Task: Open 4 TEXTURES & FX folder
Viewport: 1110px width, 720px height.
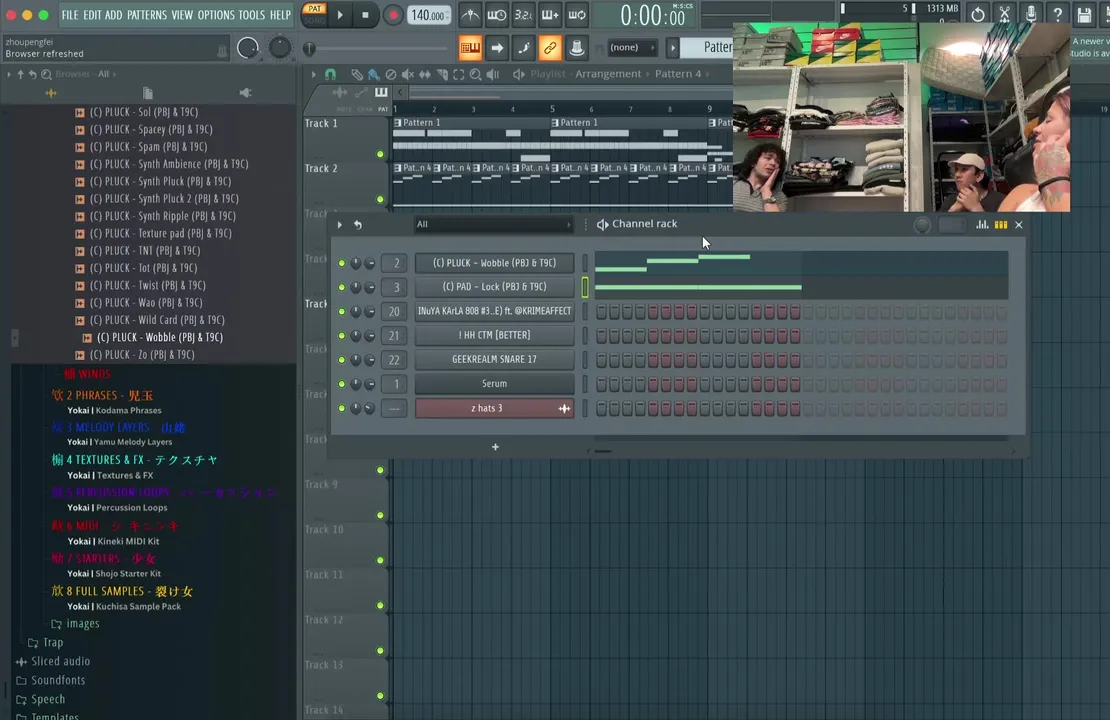Action: pyautogui.click(x=135, y=460)
